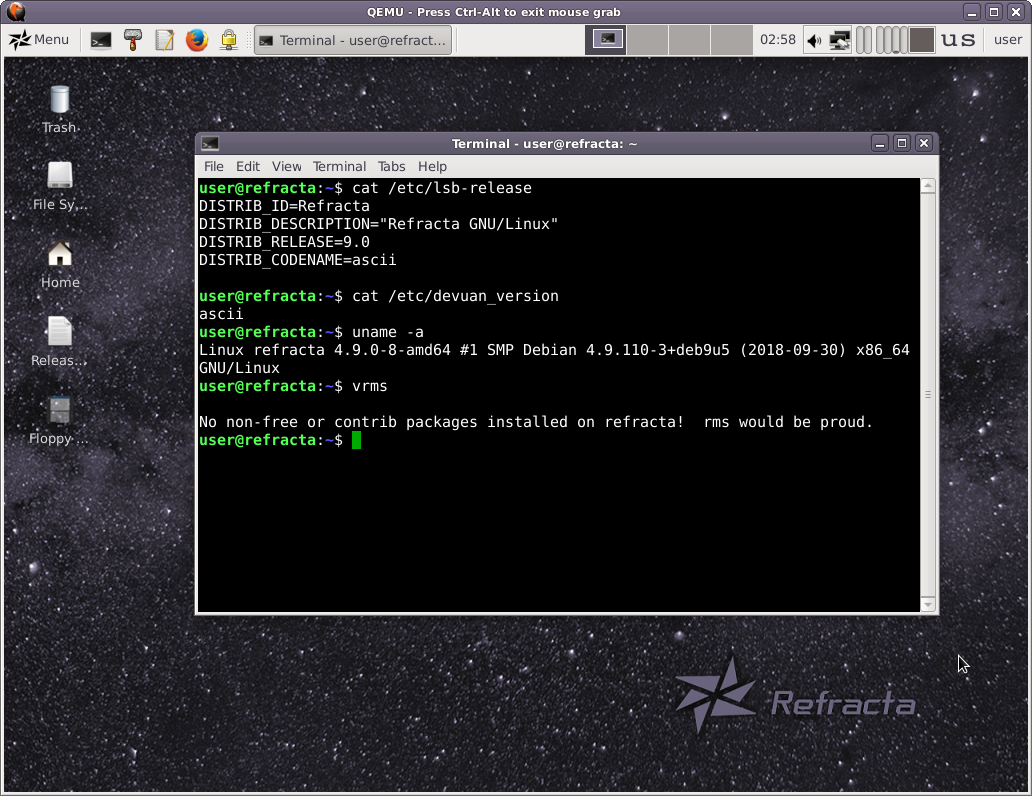
Task: Click the 'uname -a' command text
Action: pos(388,332)
